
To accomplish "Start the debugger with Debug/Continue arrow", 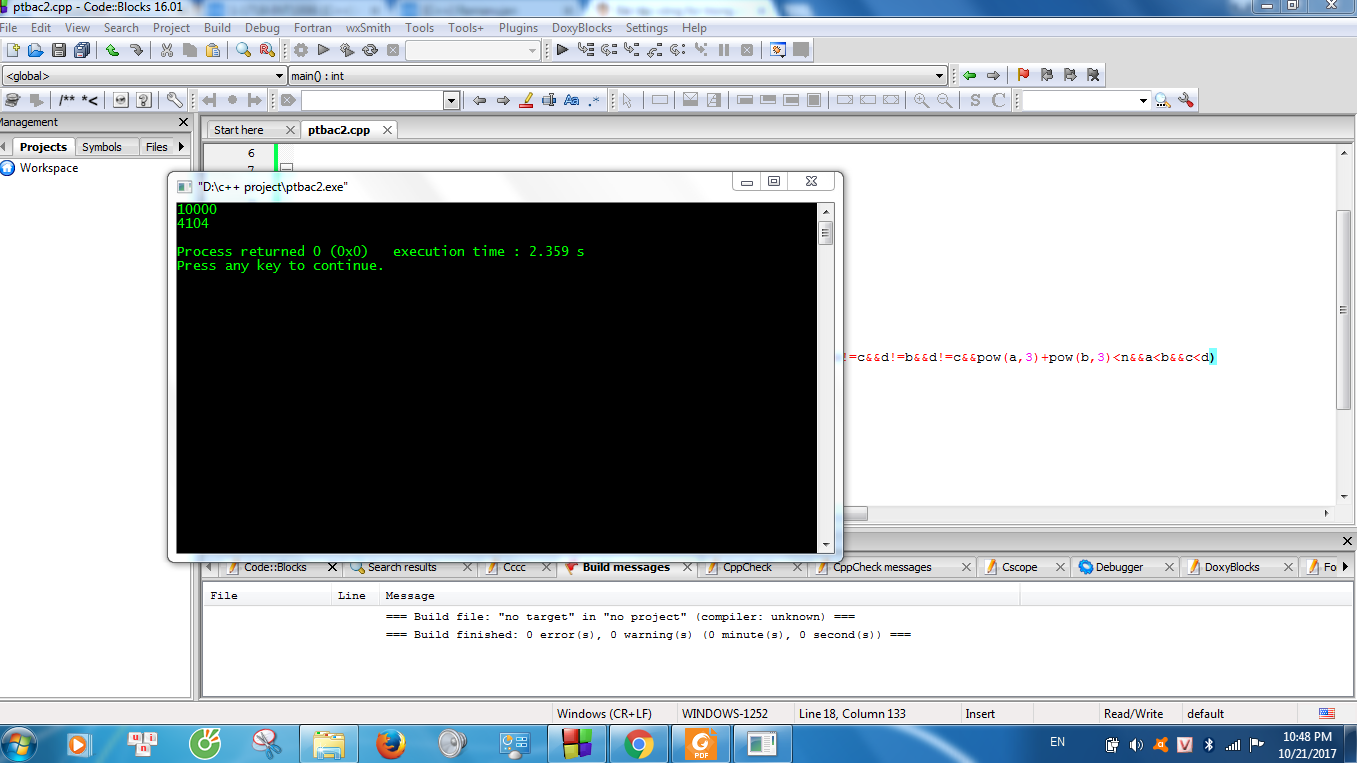I will click(x=562, y=50).
